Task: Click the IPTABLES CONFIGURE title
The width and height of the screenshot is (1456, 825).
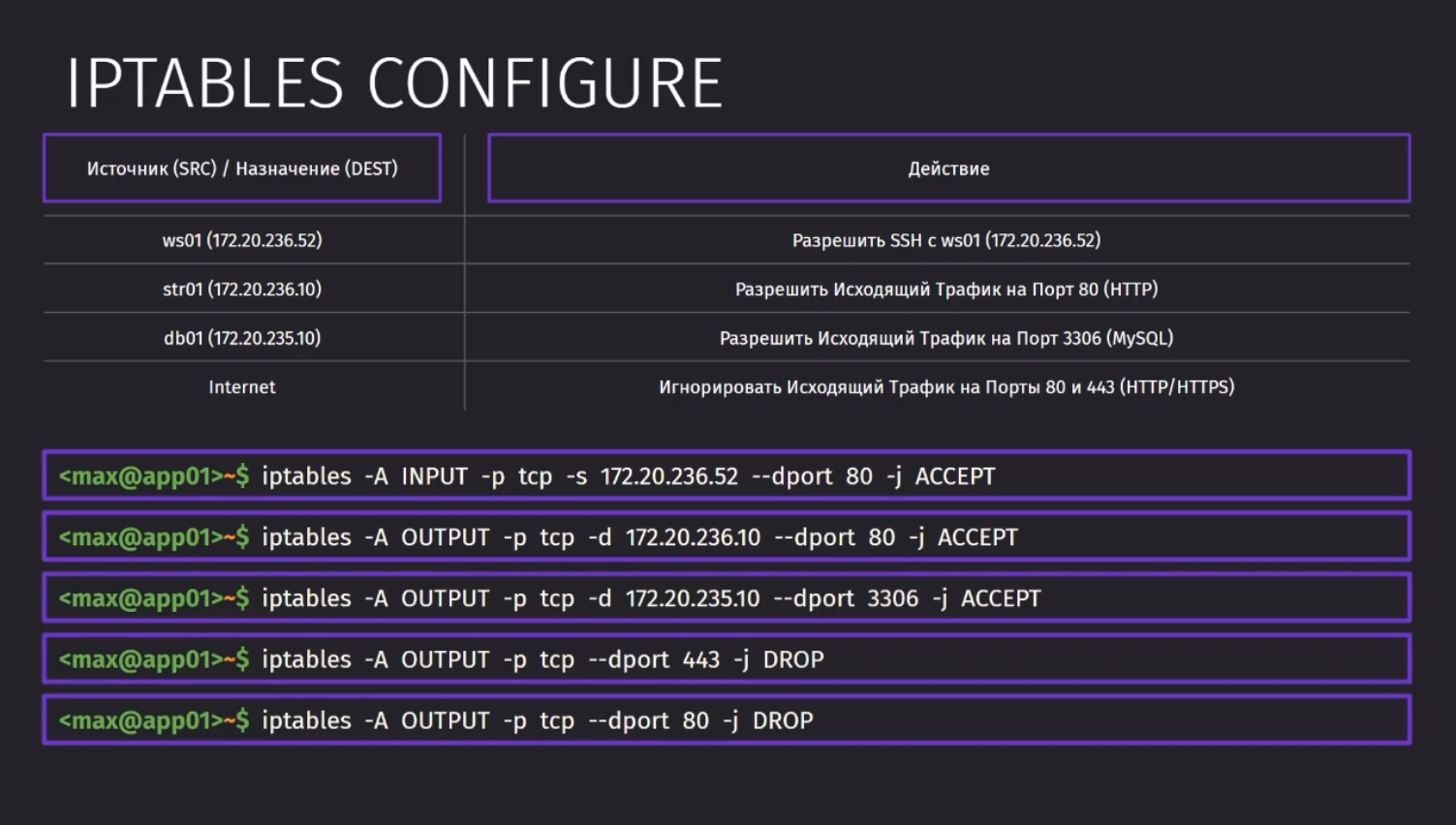Action: (393, 83)
